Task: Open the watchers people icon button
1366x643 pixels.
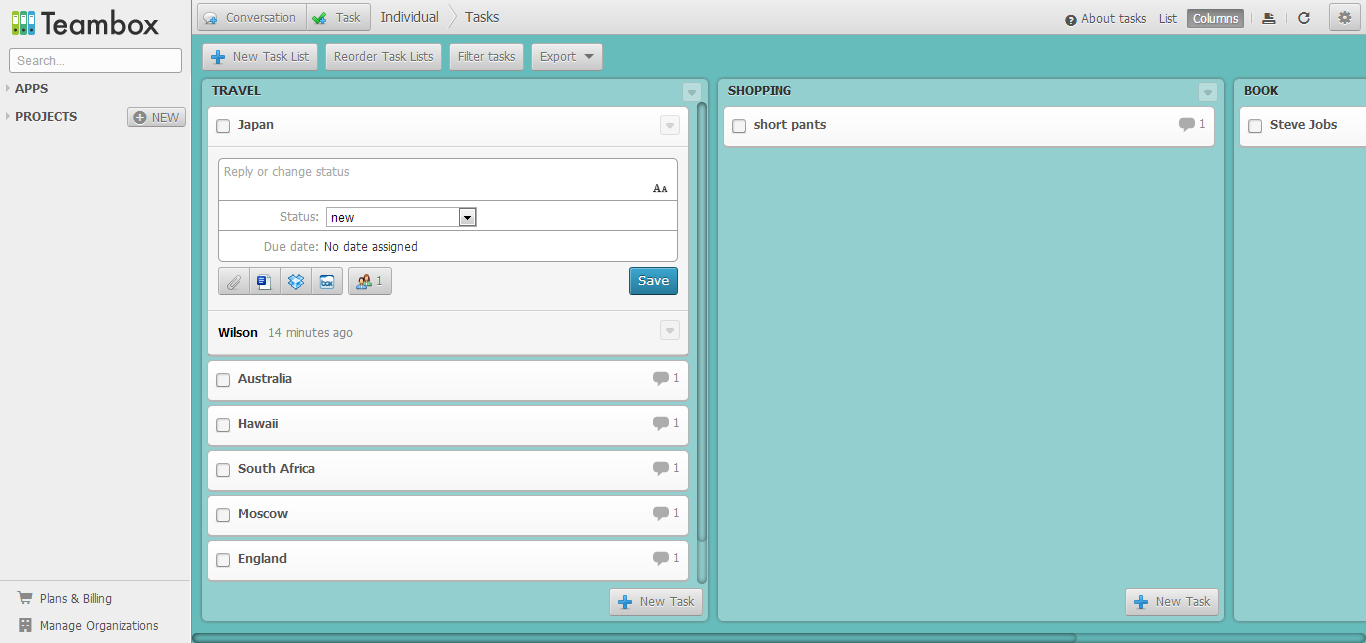Action: point(370,282)
